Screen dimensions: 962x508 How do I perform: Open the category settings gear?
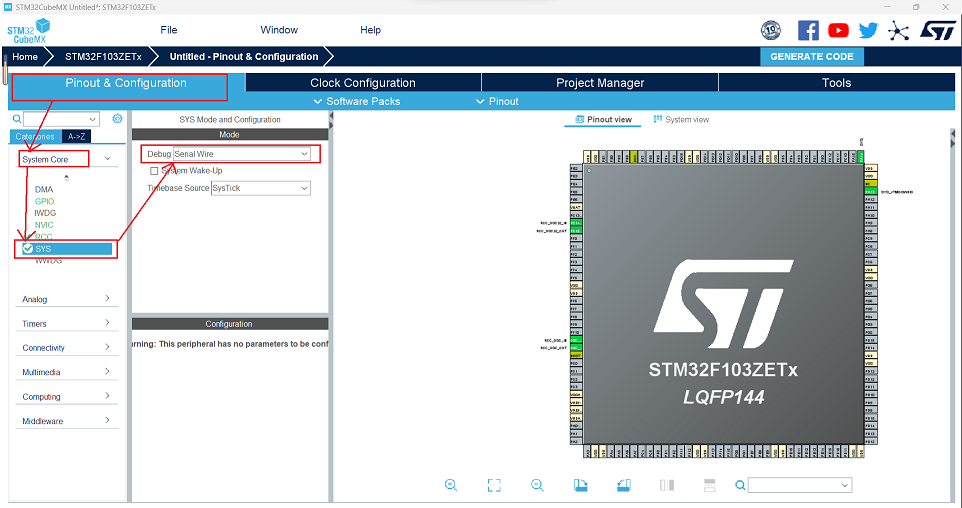pyautogui.click(x=117, y=119)
